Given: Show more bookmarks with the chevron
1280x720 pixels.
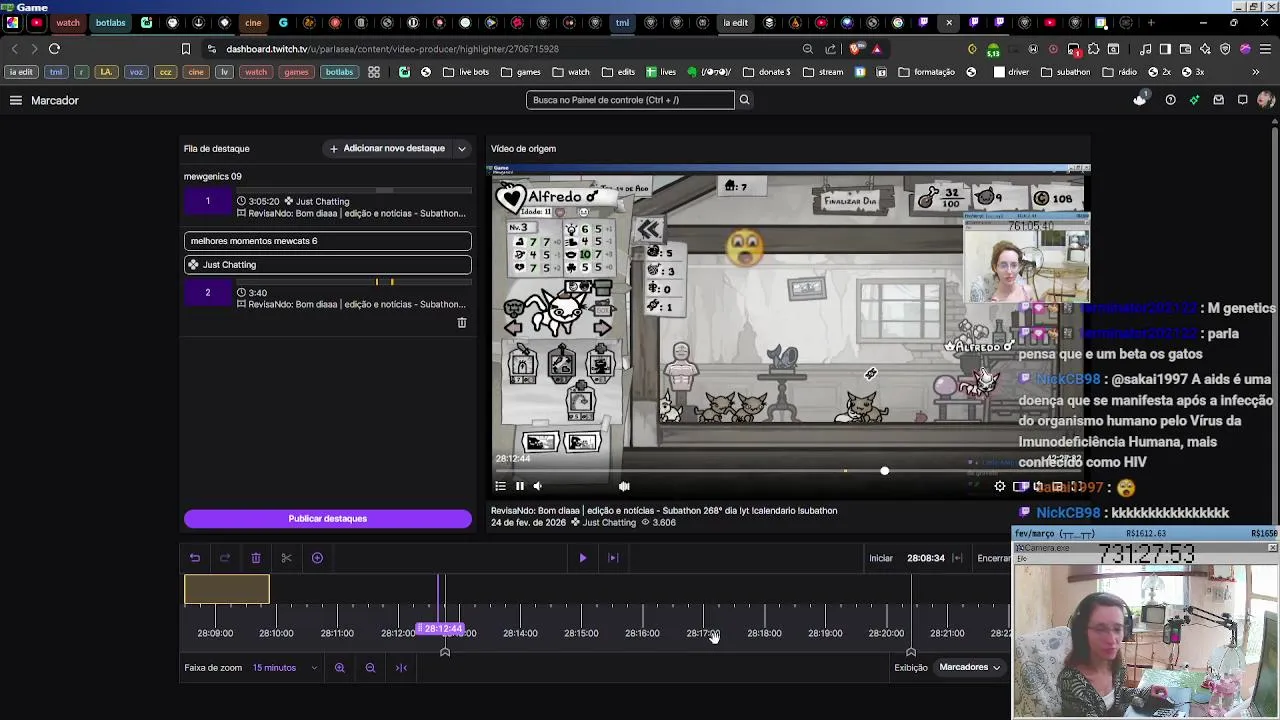Looking at the screenshot, I should coord(1256,72).
